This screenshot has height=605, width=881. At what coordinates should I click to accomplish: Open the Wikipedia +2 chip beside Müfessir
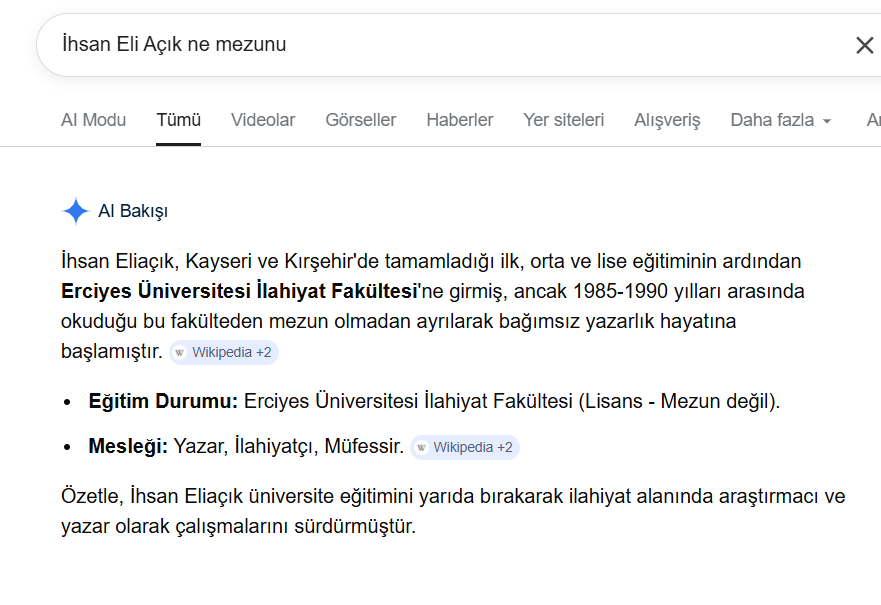pyautogui.click(x=464, y=447)
